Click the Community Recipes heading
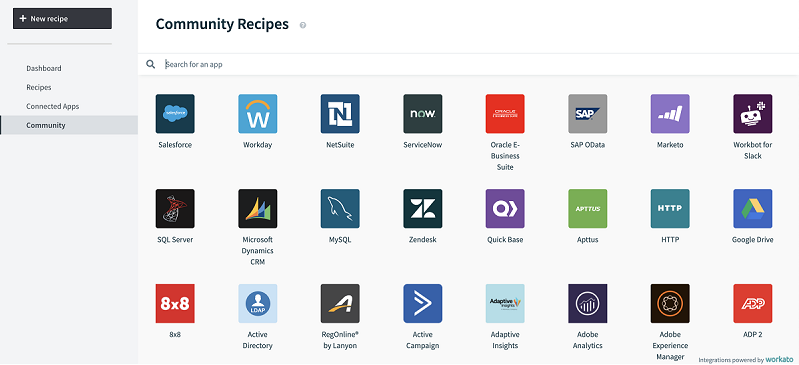The height and width of the screenshot is (365, 799). tap(222, 24)
